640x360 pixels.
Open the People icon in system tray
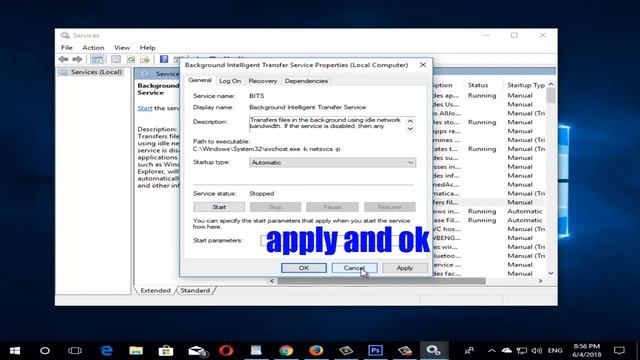(469, 351)
